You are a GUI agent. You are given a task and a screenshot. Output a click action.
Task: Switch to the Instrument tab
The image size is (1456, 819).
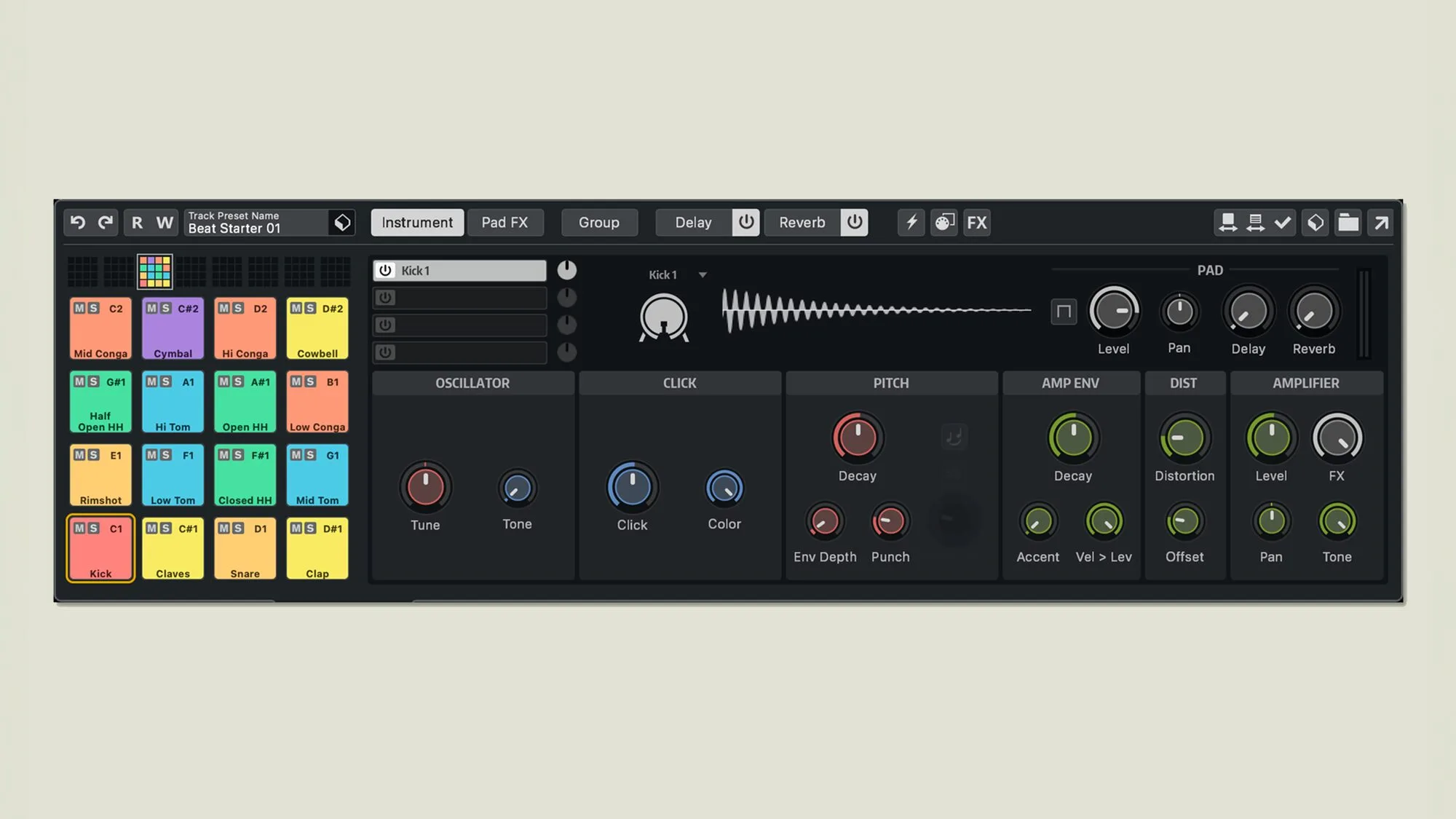pos(417,223)
